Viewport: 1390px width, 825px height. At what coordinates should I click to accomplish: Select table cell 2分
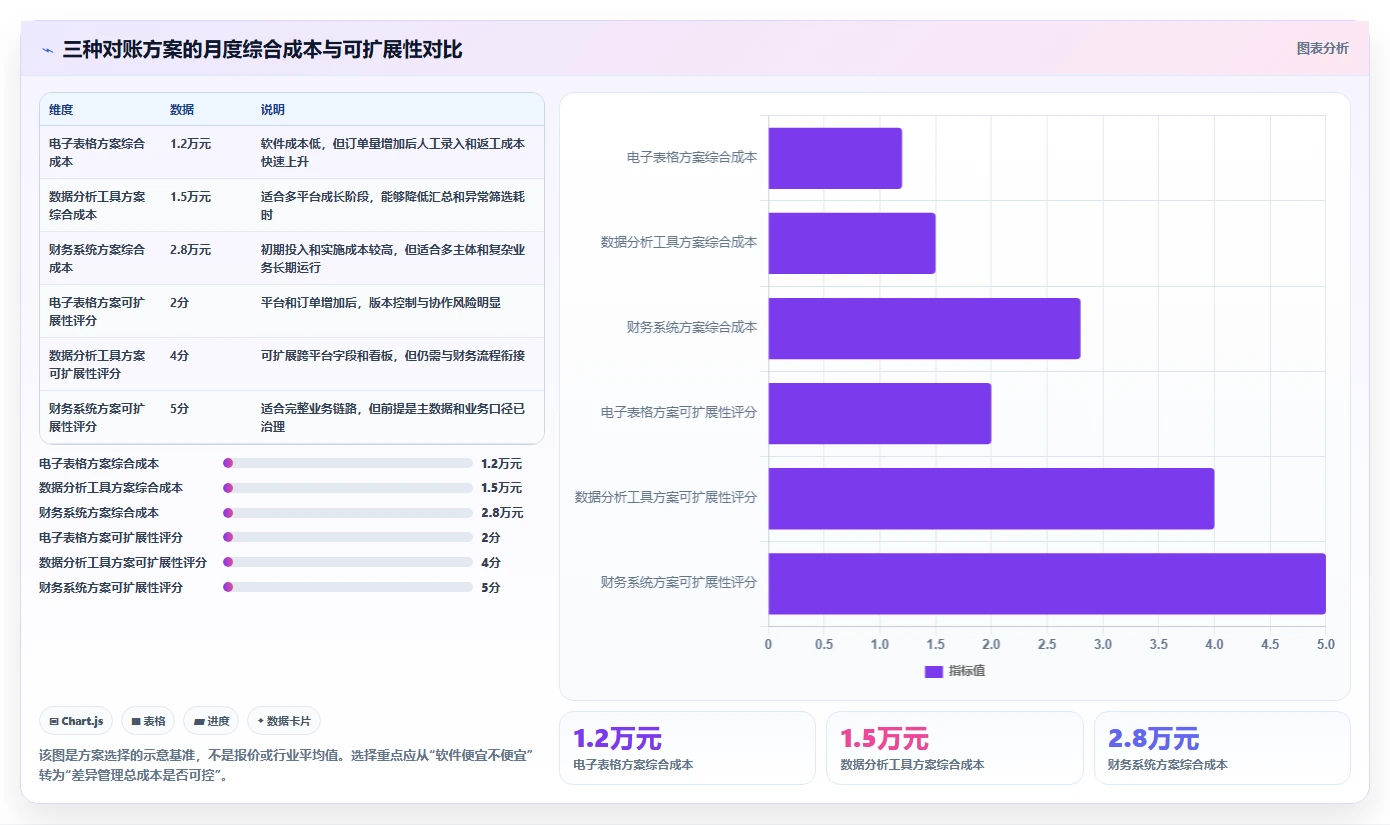point(180,303)
